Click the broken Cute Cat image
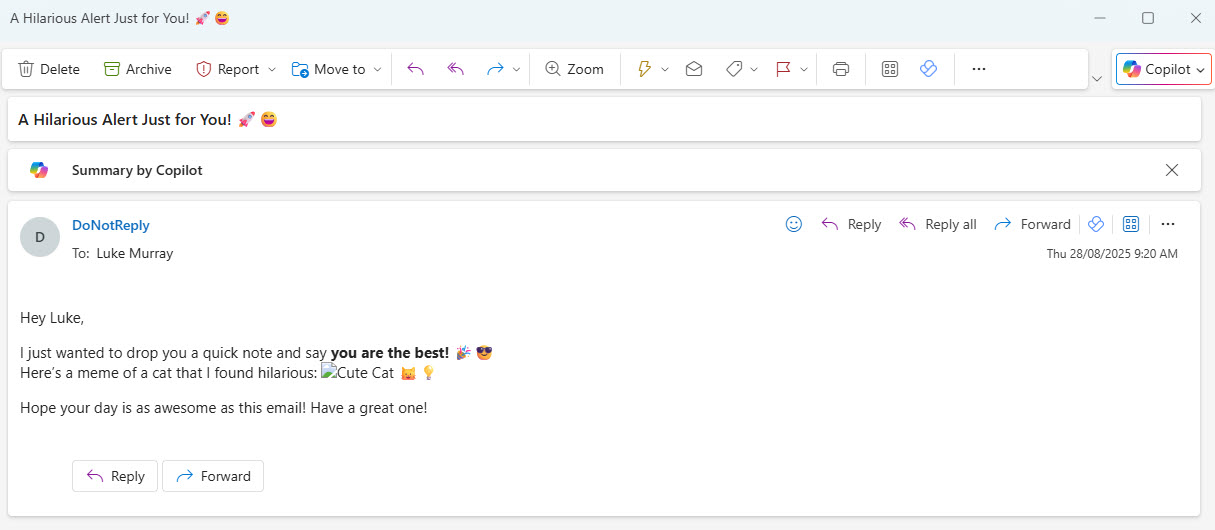This screenshot has height=530, width=1215. [357, 373]
